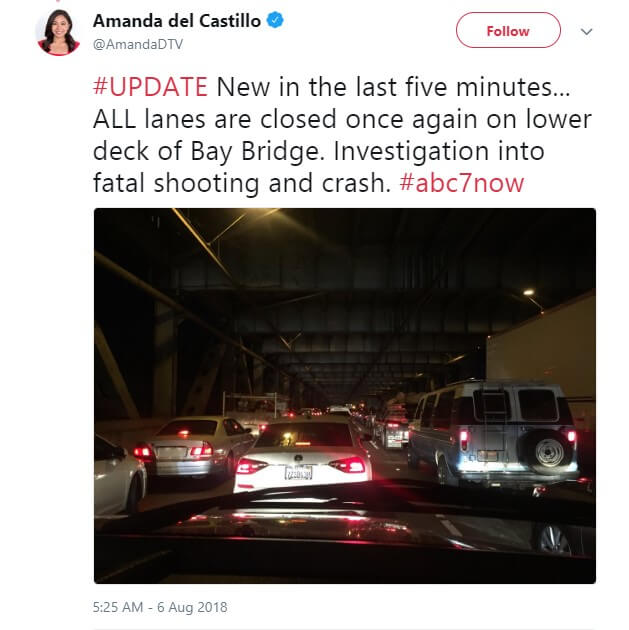The width and height of the screenshot is (629, 630).
Task: Click the gray van's spare tire in photo
Action: 549,452
